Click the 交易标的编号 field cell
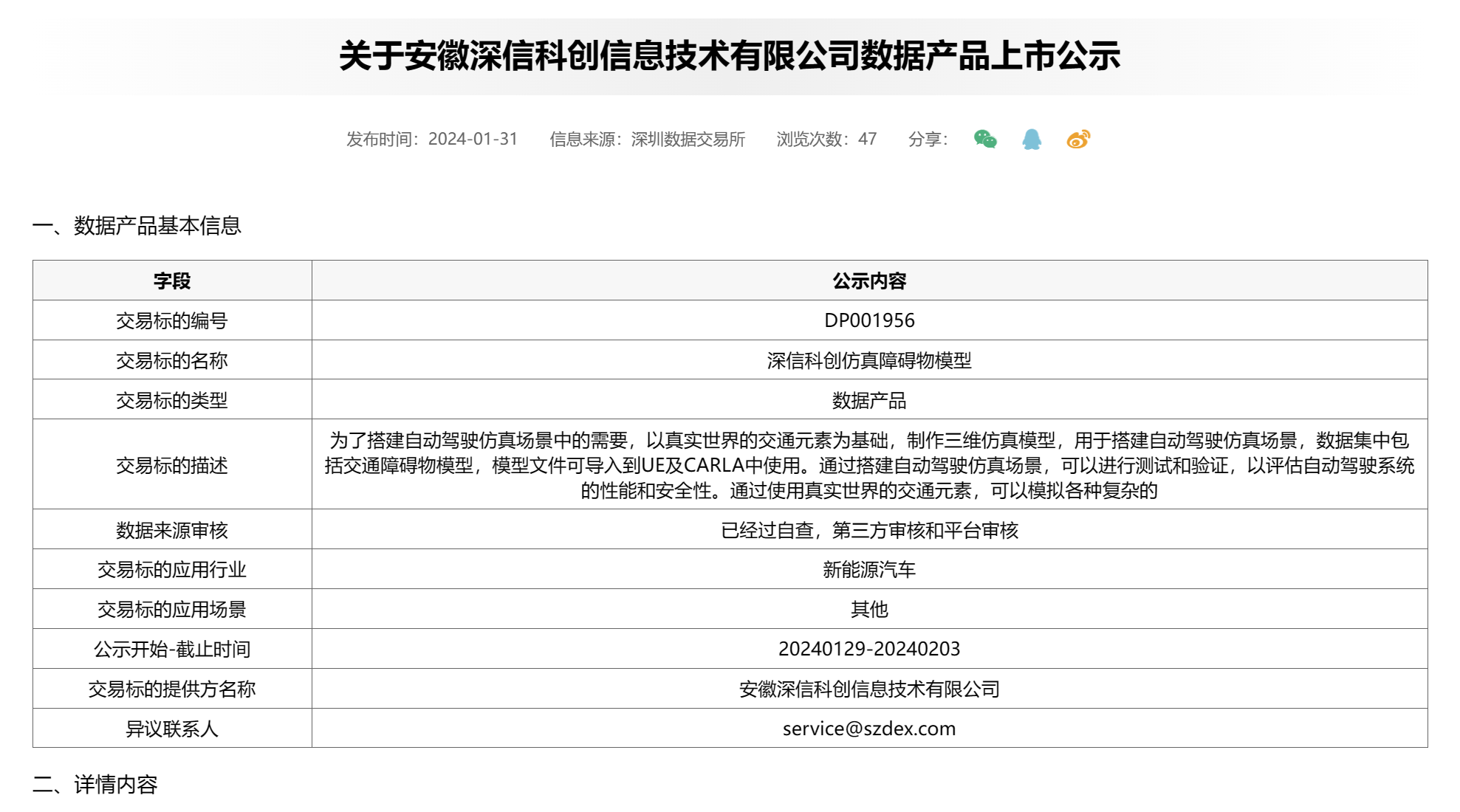The height and width of the screenshot is (812, 1460). [172, 320]
